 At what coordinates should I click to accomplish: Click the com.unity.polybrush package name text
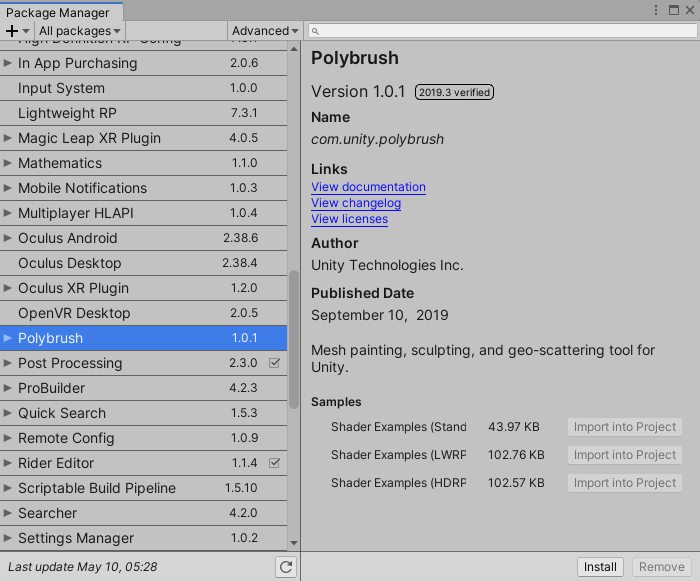click(377, 139)
